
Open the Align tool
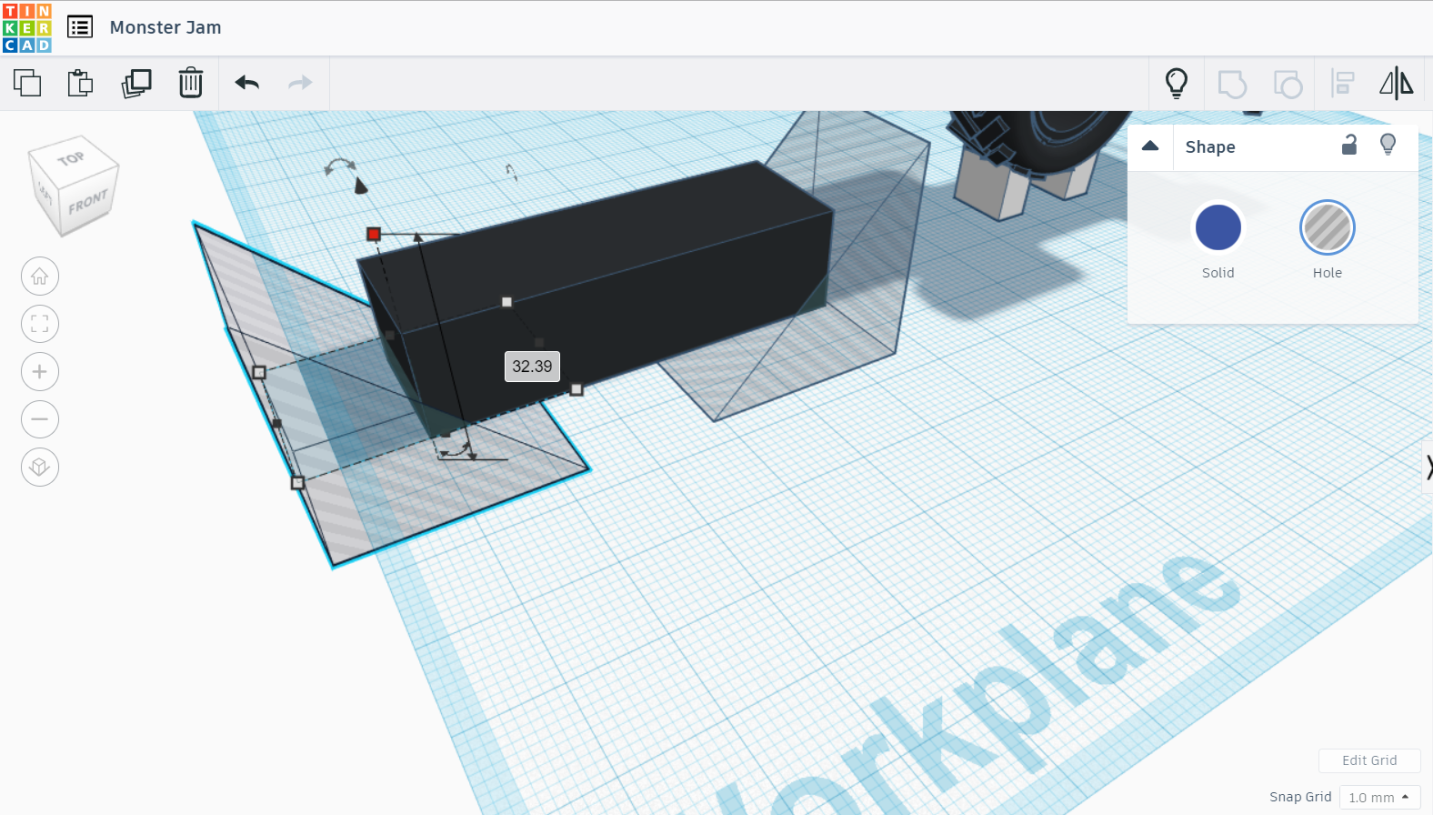[1342, 83]
